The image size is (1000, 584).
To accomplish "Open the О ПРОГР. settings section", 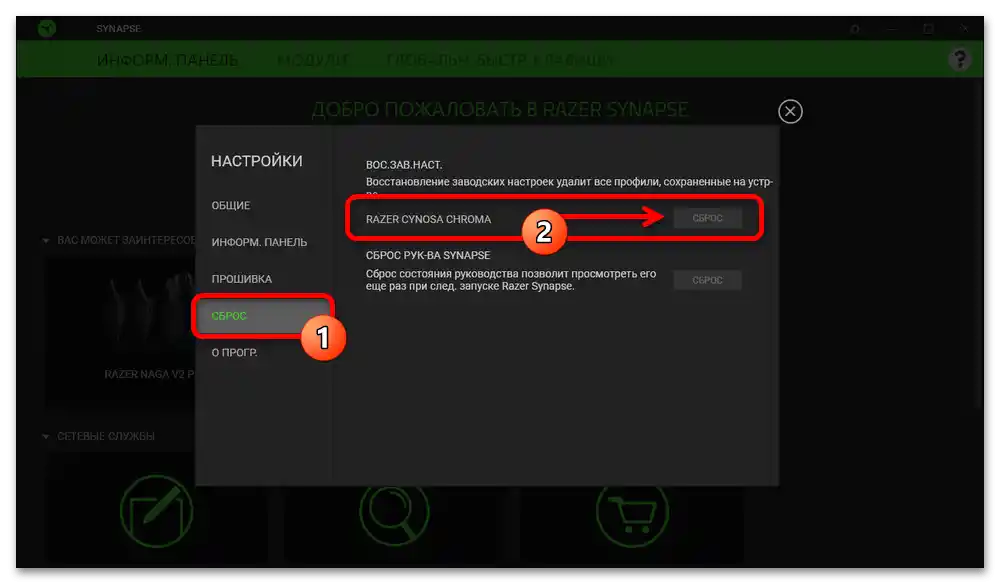I will point(234,353).
